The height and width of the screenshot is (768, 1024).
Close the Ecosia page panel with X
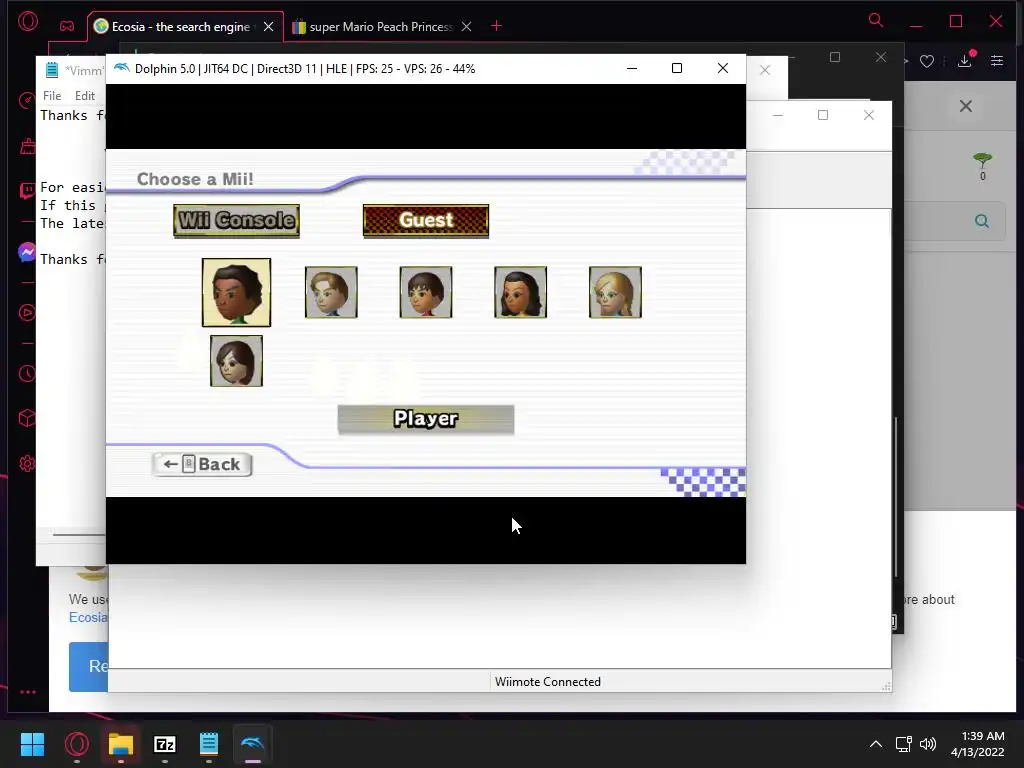(x=966, y=106)
